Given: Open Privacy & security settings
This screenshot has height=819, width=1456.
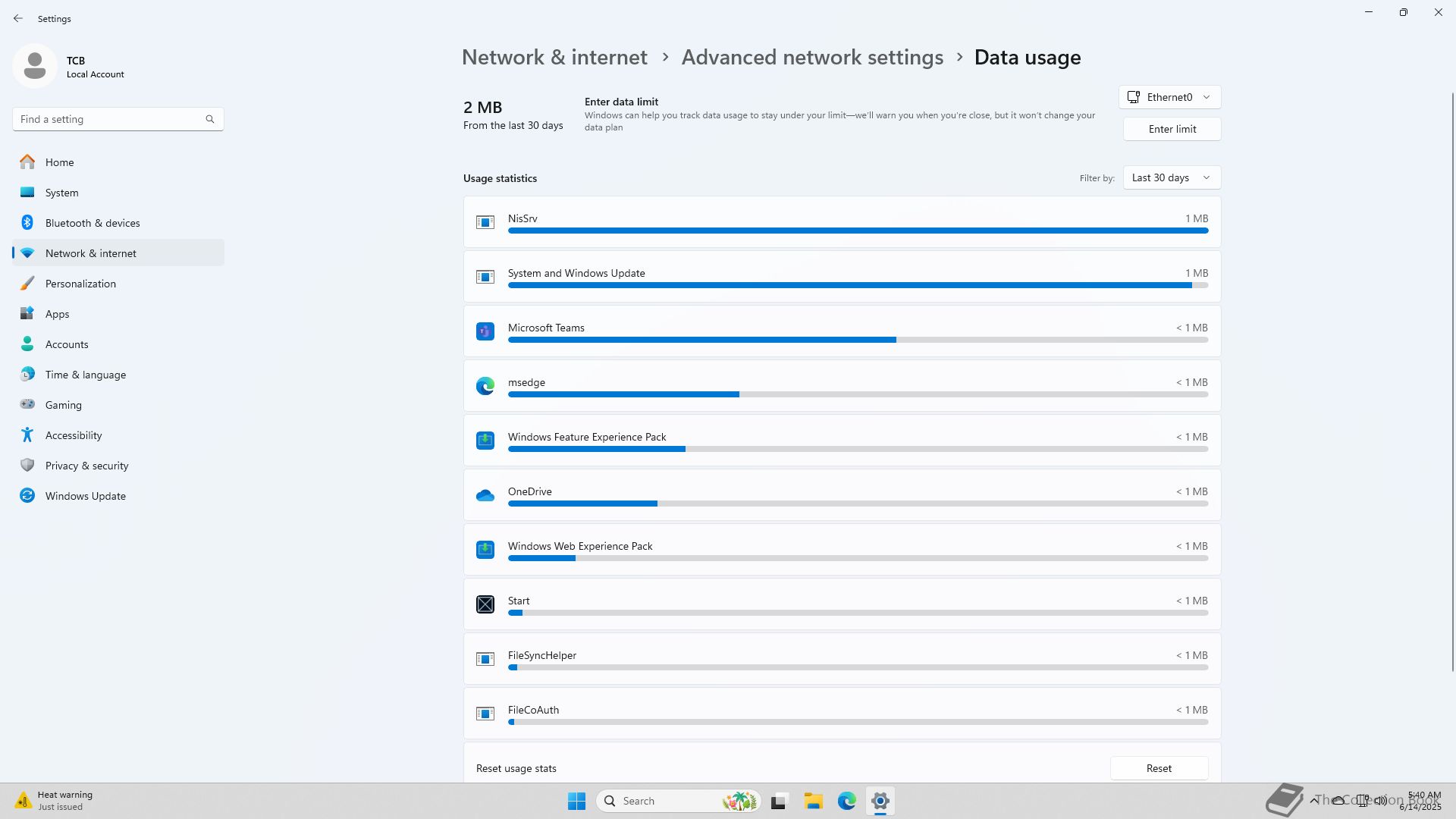Looking at the screenshot, I should click(86, 466).
